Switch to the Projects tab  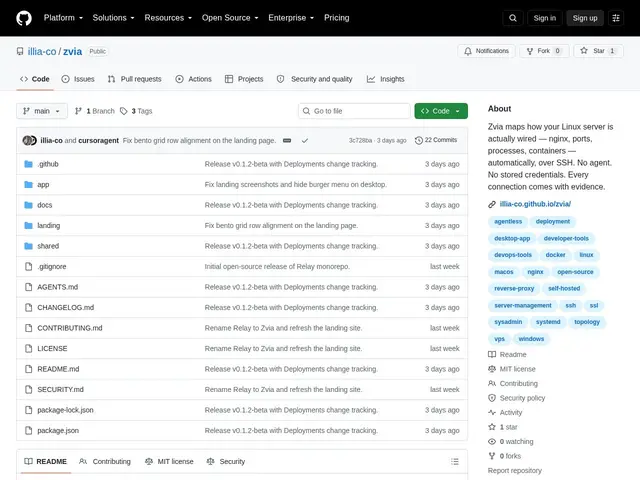pyautogui.click(x=244, y=79)
